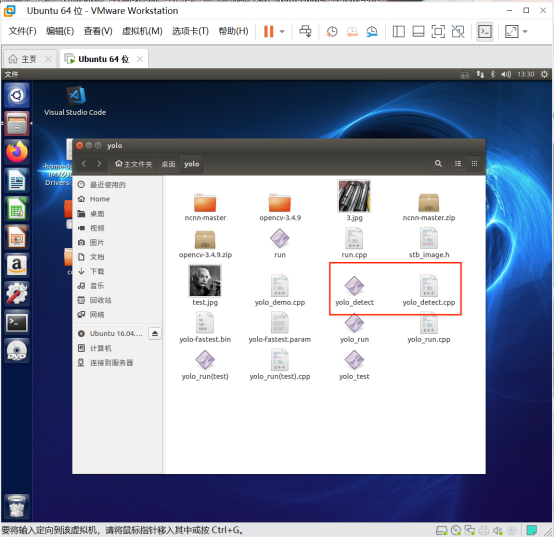
Task: Take a VM snapshot
Action: tap(332, 31)
